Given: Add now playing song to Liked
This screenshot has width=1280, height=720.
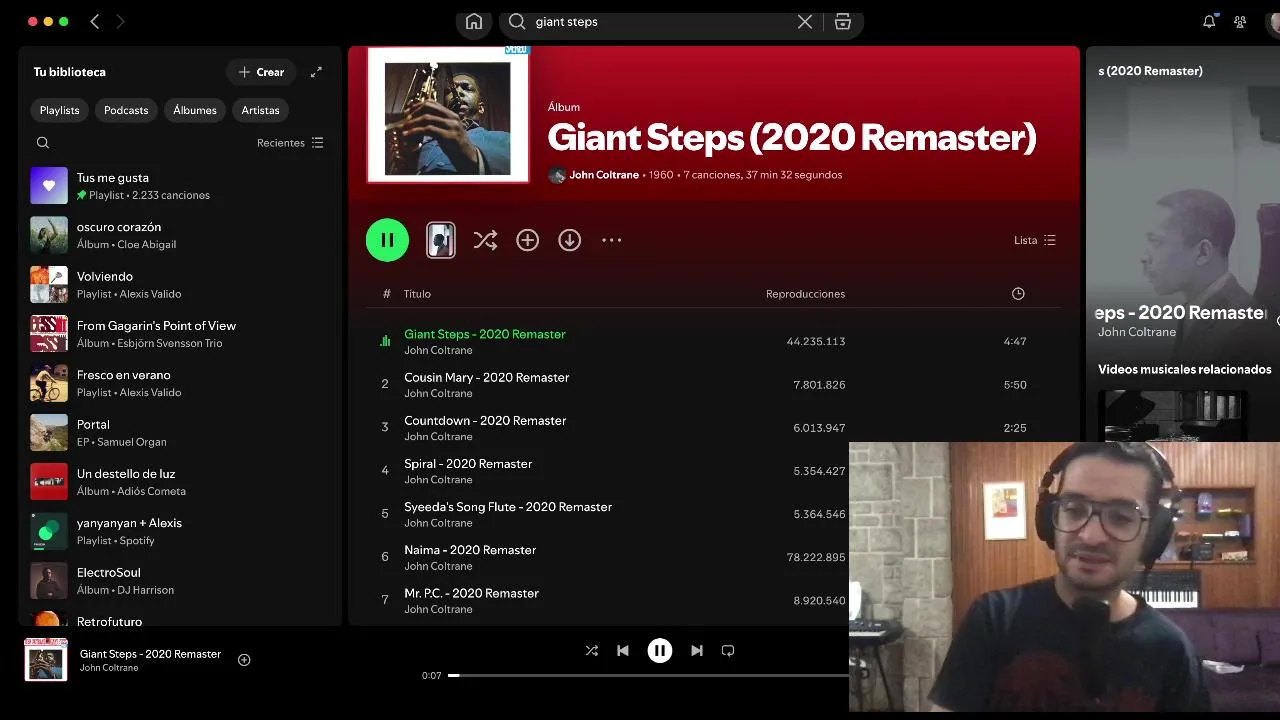Looking at the screenshot, I should point(244,659).
